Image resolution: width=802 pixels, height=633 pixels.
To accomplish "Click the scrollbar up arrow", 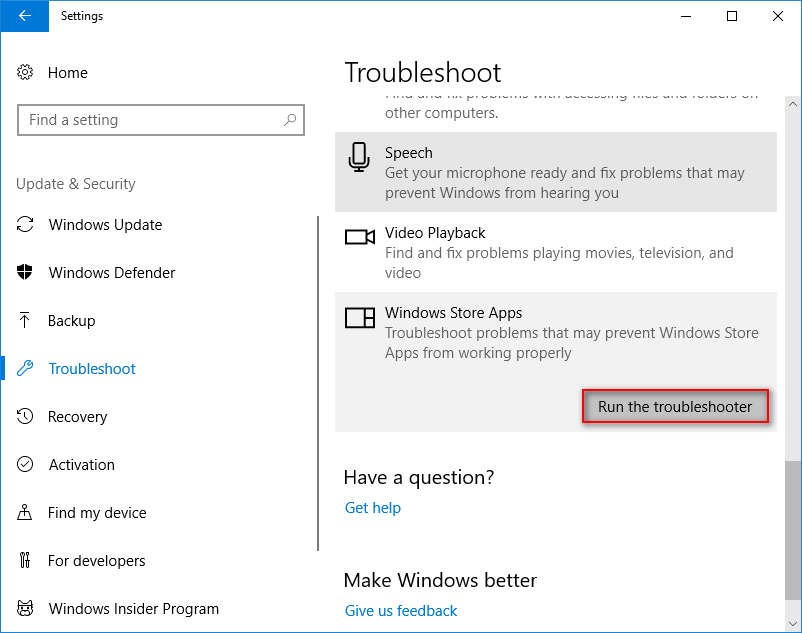I will tap(792, 103).
